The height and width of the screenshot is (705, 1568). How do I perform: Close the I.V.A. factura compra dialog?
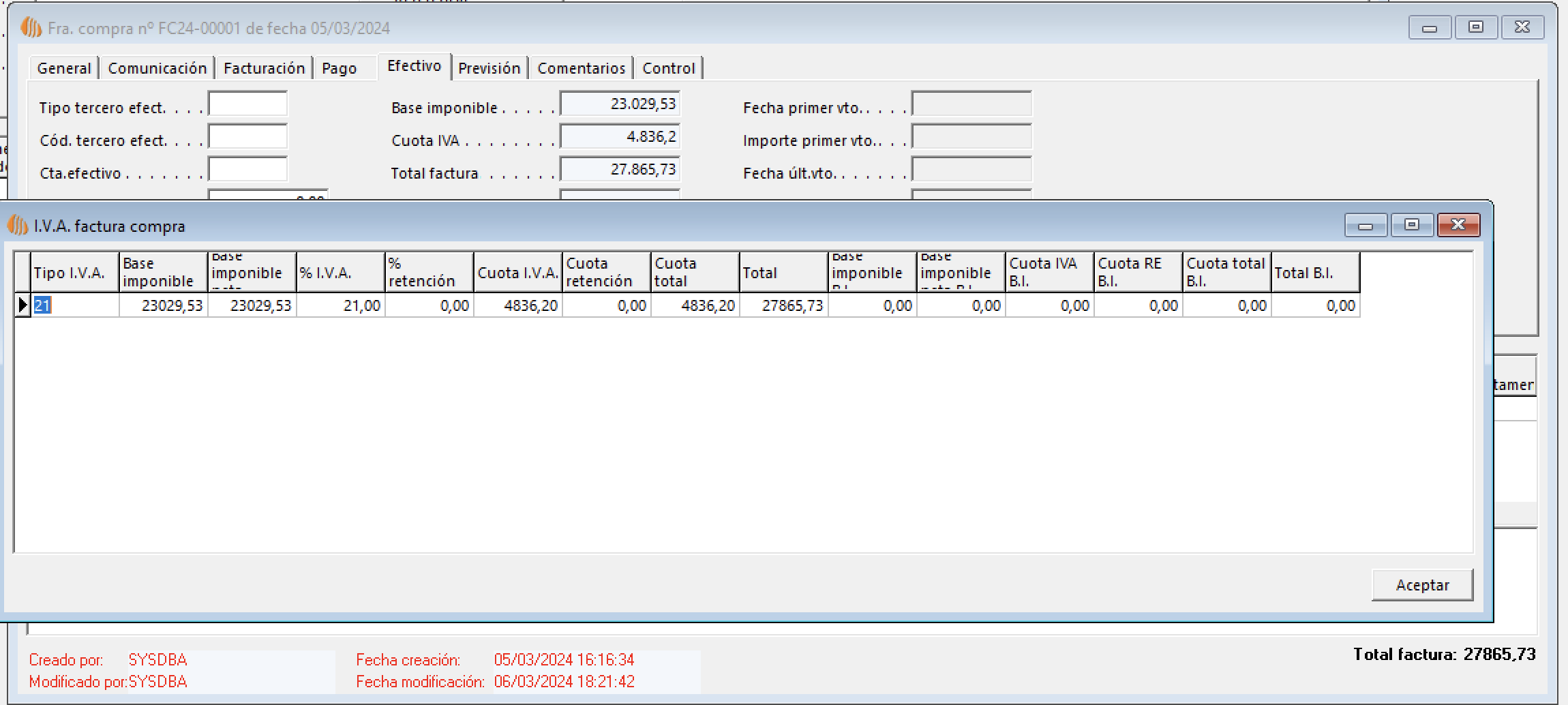1458,224
